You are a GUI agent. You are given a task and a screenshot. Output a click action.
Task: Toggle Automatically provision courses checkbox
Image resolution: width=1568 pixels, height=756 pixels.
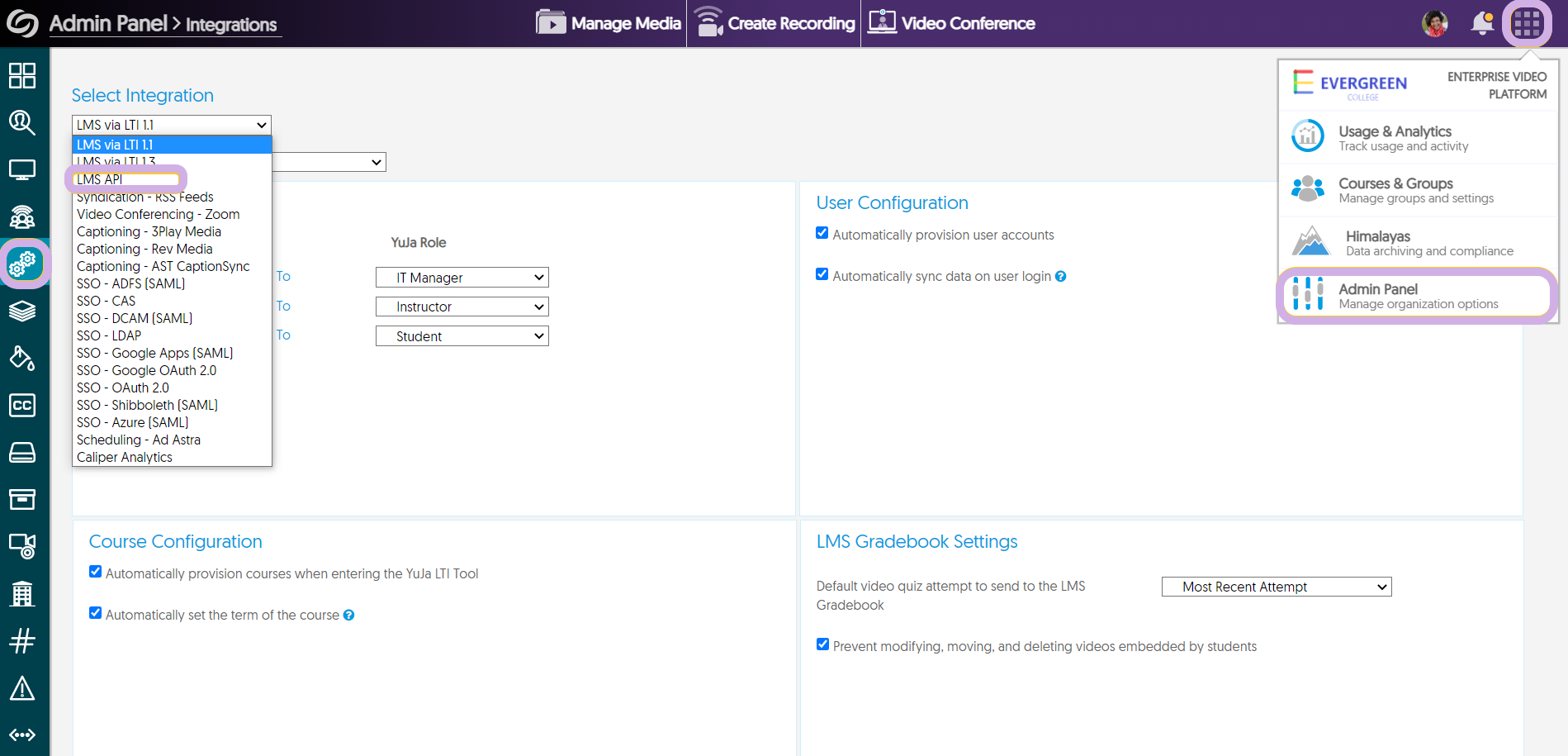[96, 572]
